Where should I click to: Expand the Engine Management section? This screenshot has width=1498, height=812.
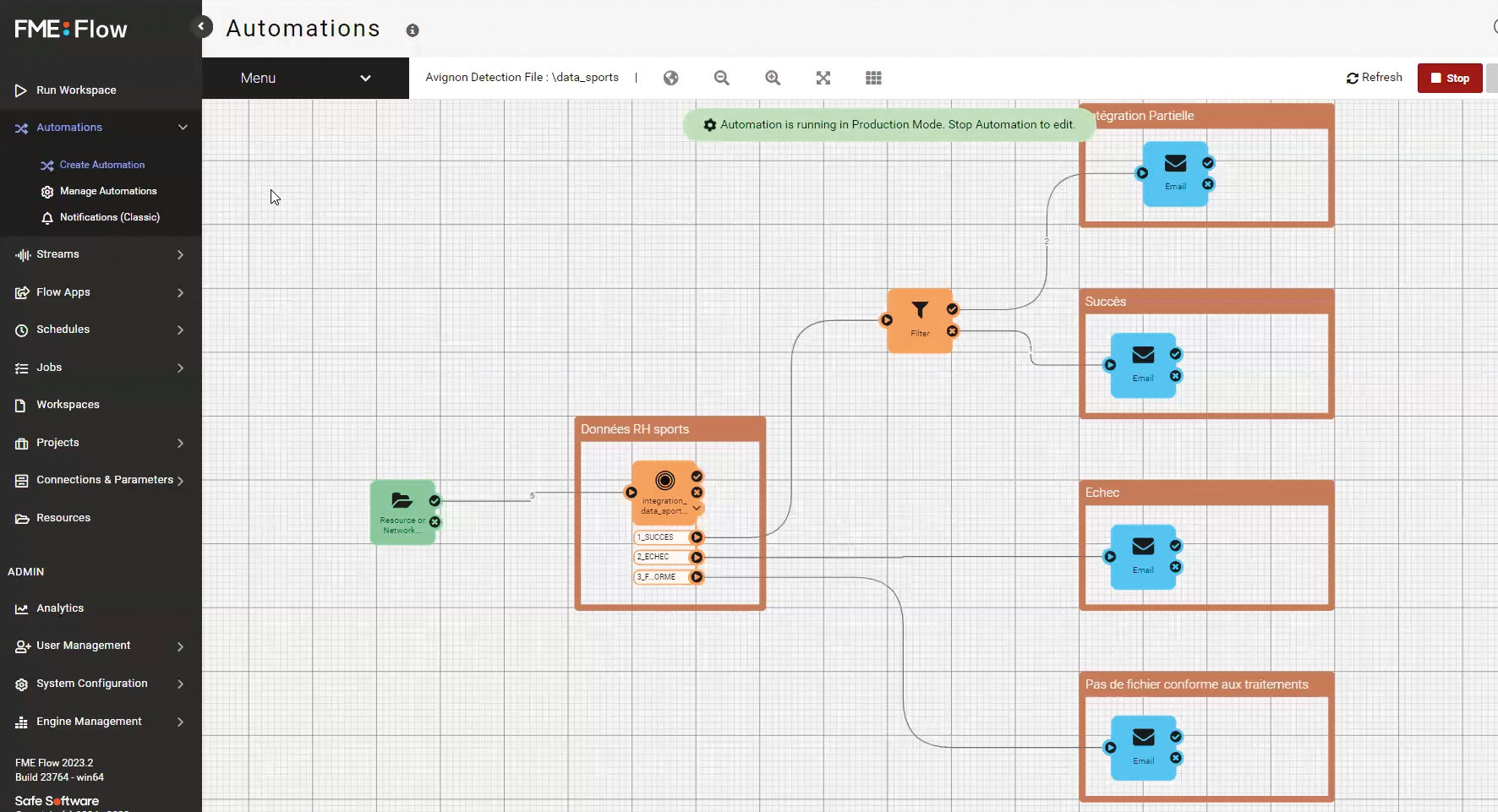(x=180, y=722)
